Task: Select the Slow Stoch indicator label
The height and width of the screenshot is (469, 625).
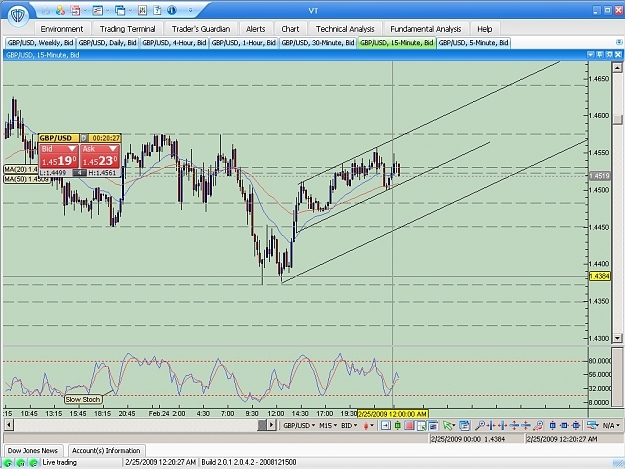Action: (x=83, y=399)
